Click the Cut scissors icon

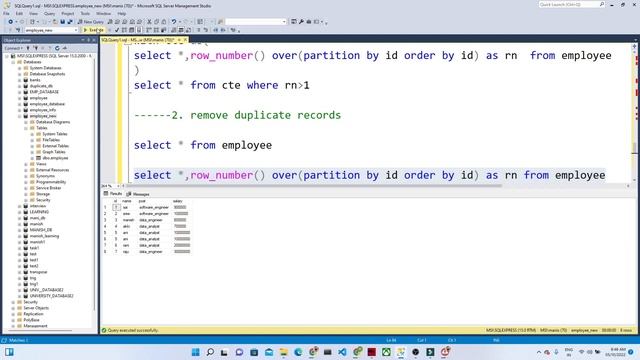pos(149,22)
